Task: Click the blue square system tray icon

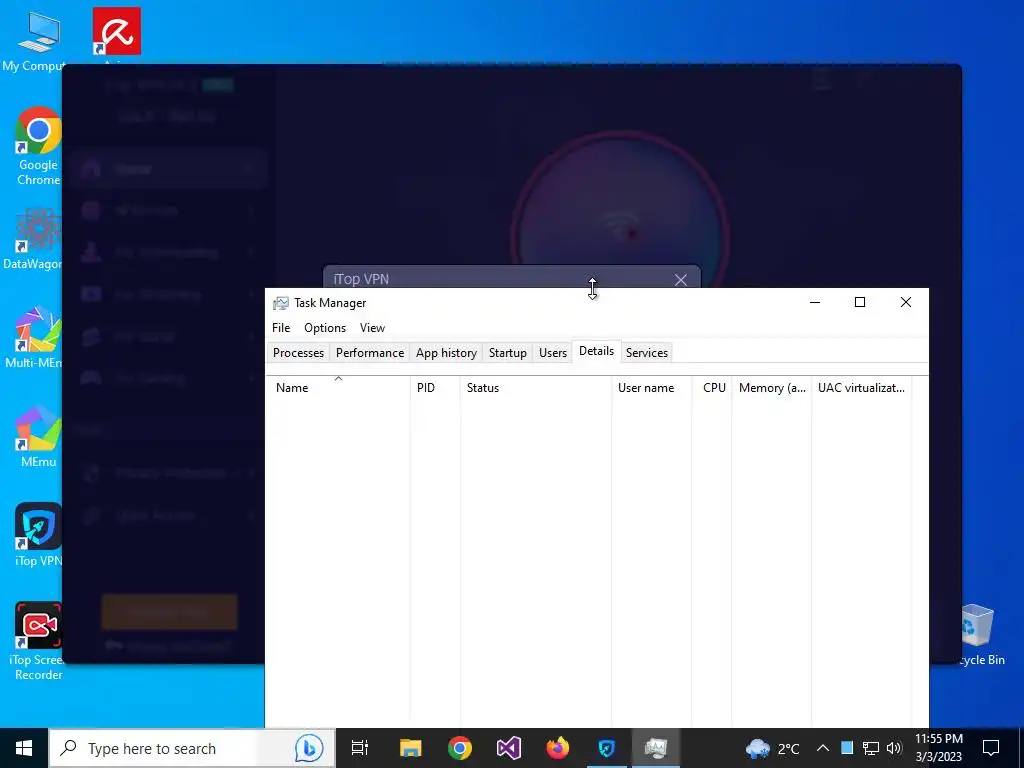Action: point(847,748)
